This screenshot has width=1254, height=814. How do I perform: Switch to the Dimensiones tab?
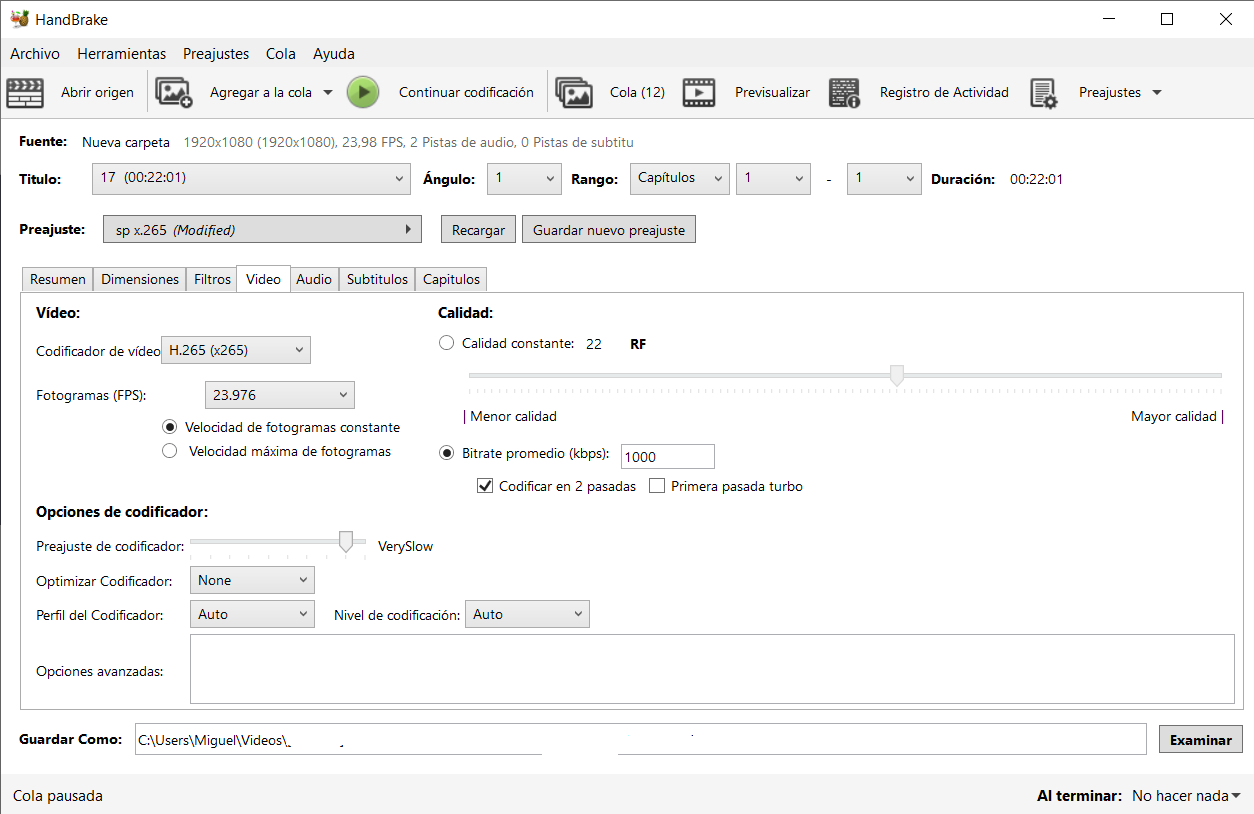coord(140,279)
